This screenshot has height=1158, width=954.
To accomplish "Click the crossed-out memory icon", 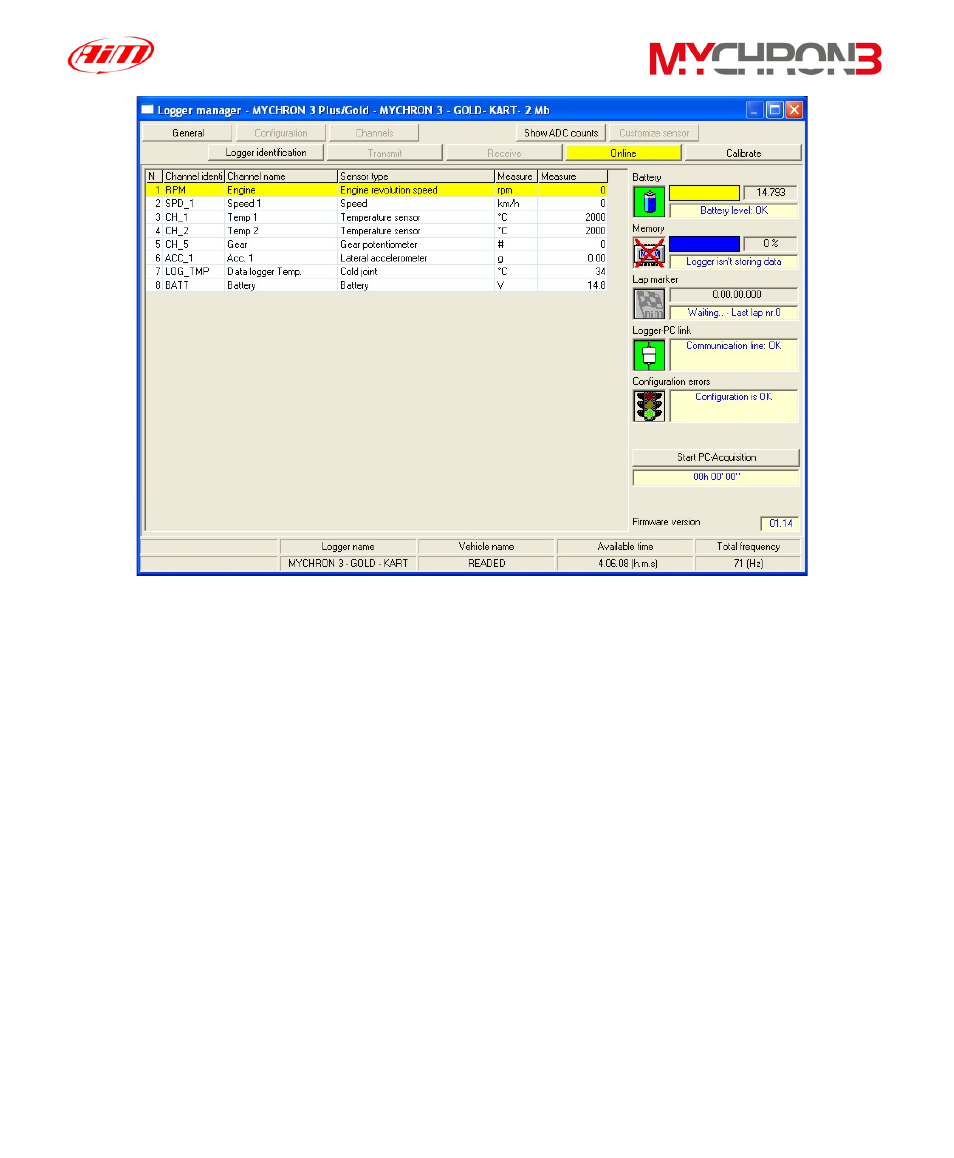I will [x=648, y=253].
